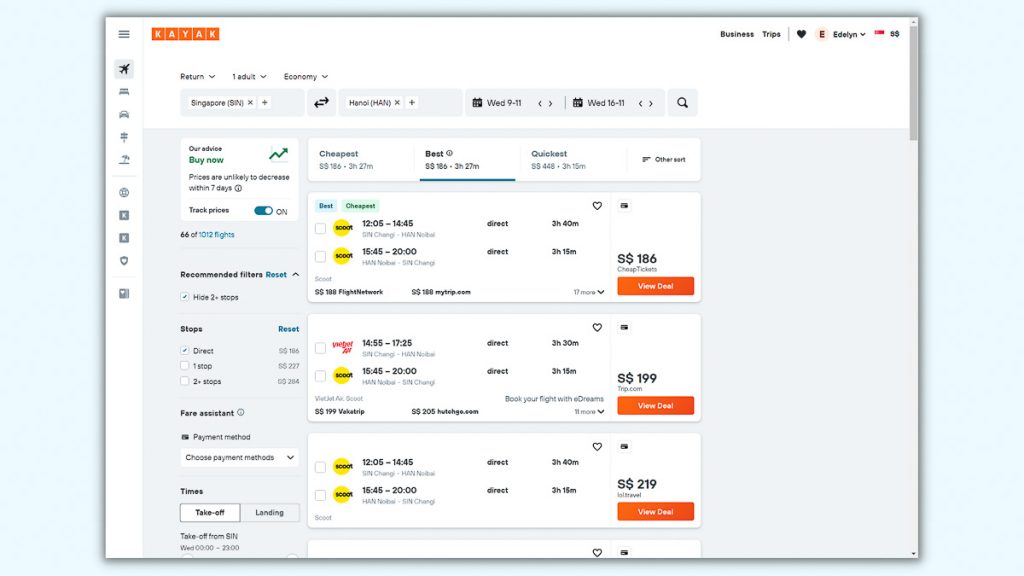
Task: Open the Business link in the header
Action: (x=737, y=34)
